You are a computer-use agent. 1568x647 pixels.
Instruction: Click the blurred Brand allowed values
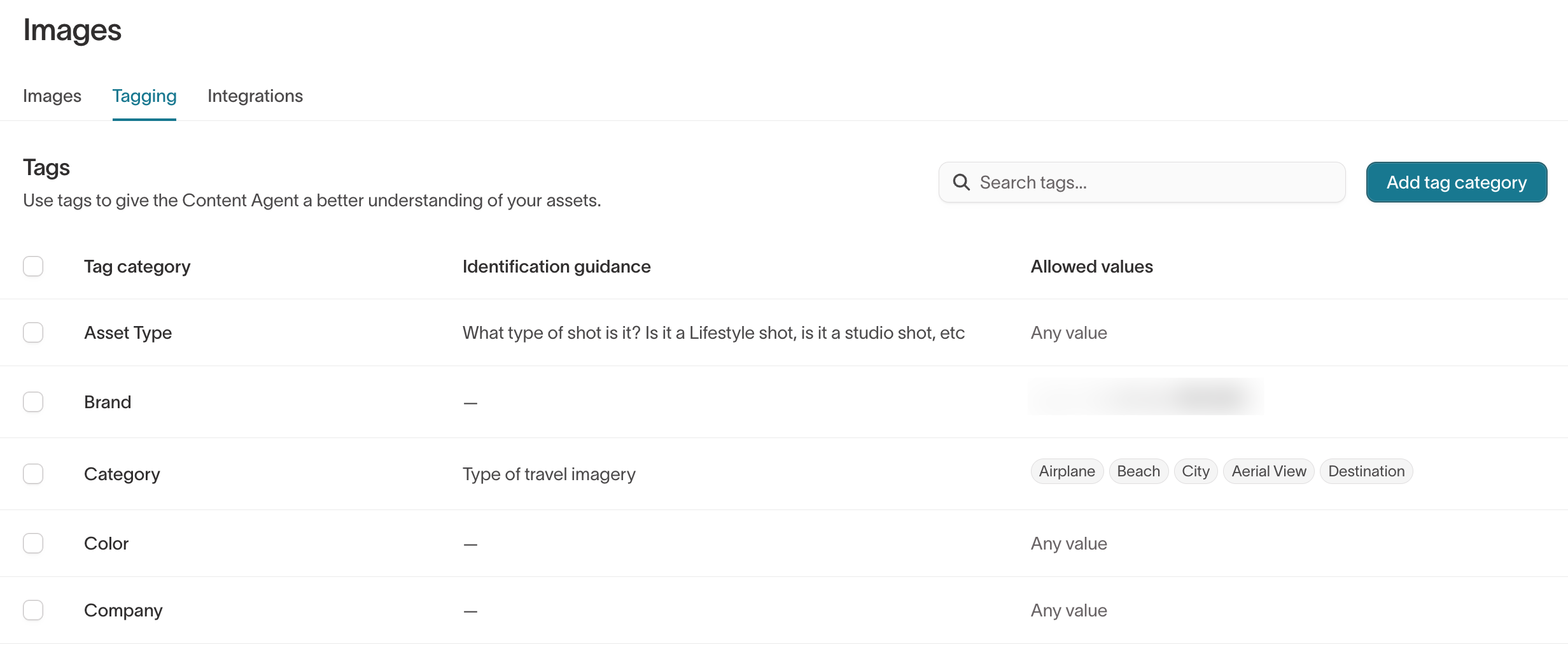[1147, 397]
